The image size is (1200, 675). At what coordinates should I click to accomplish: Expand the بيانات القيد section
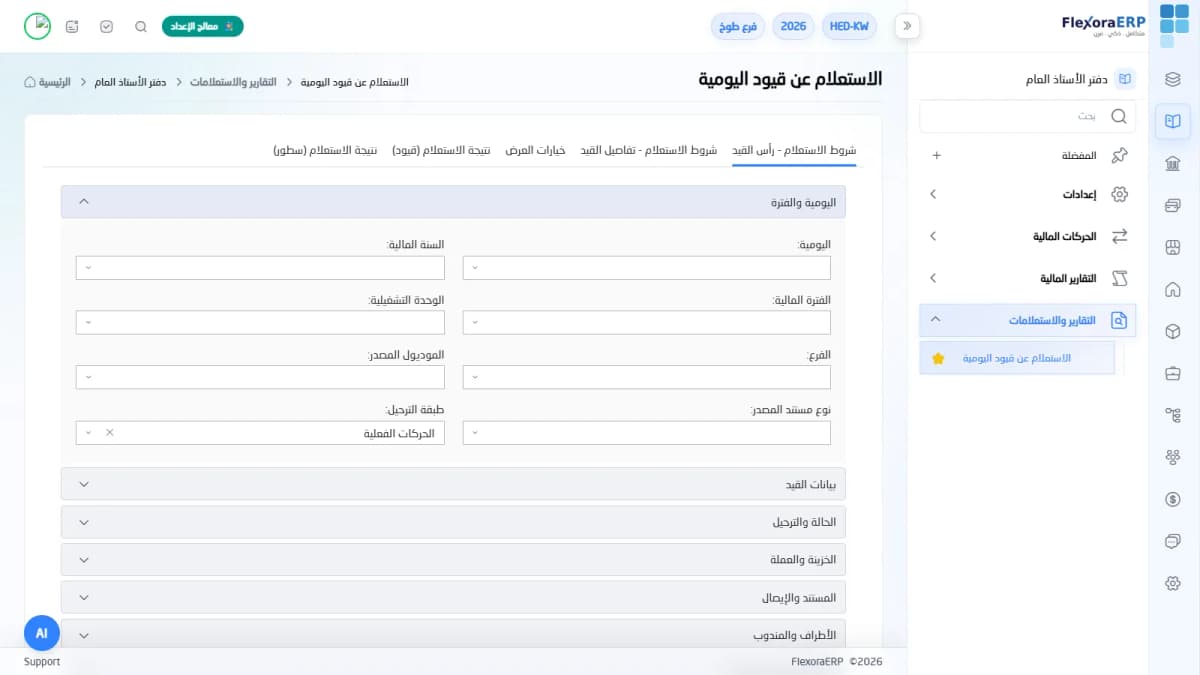click(453, 484)
